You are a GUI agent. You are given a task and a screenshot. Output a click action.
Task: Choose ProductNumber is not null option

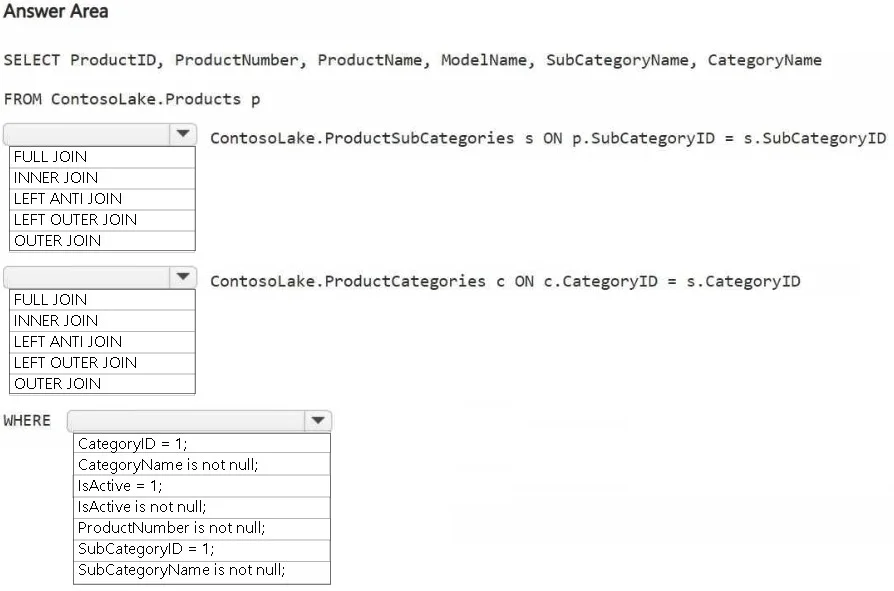tap(202, 528)
